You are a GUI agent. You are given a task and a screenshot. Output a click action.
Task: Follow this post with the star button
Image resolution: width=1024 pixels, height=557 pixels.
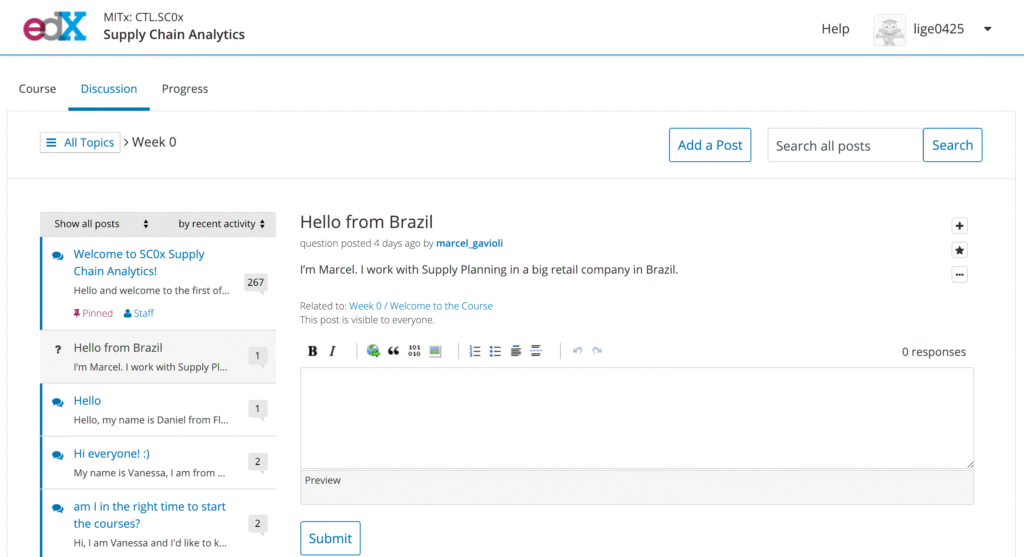[960, 250]
